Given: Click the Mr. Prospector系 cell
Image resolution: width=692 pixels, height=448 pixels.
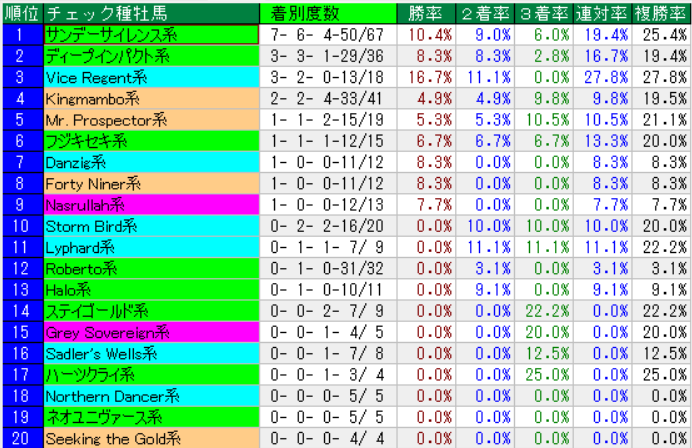Looking at the screenshot, I should click(x=151, y=120).
